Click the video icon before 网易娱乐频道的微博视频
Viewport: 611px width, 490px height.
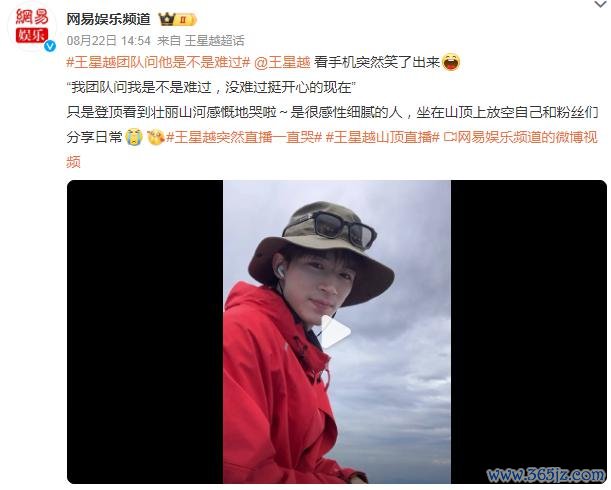coord(450,137)
